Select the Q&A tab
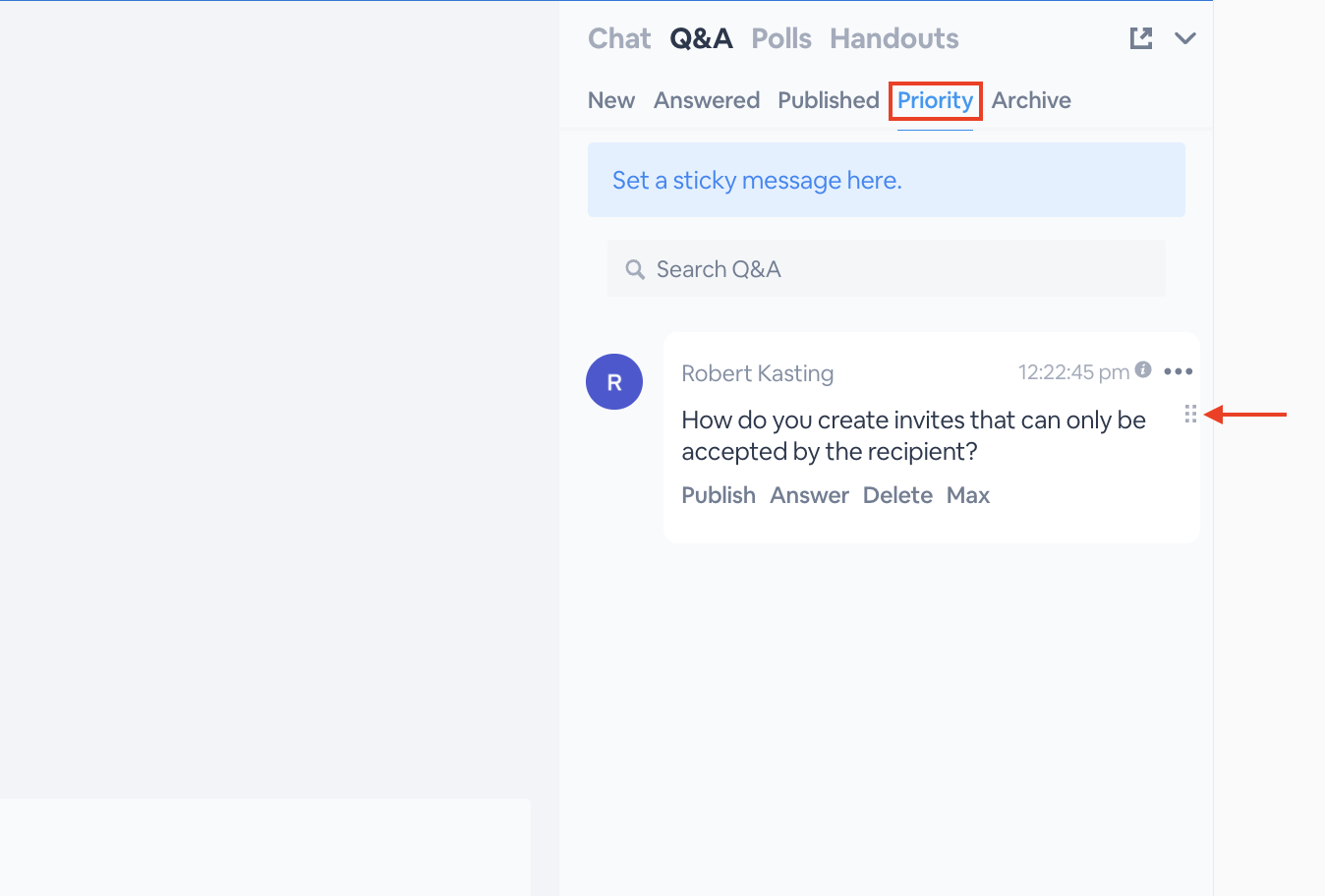This screenshot has height=896, width=1325. [701, 38]
